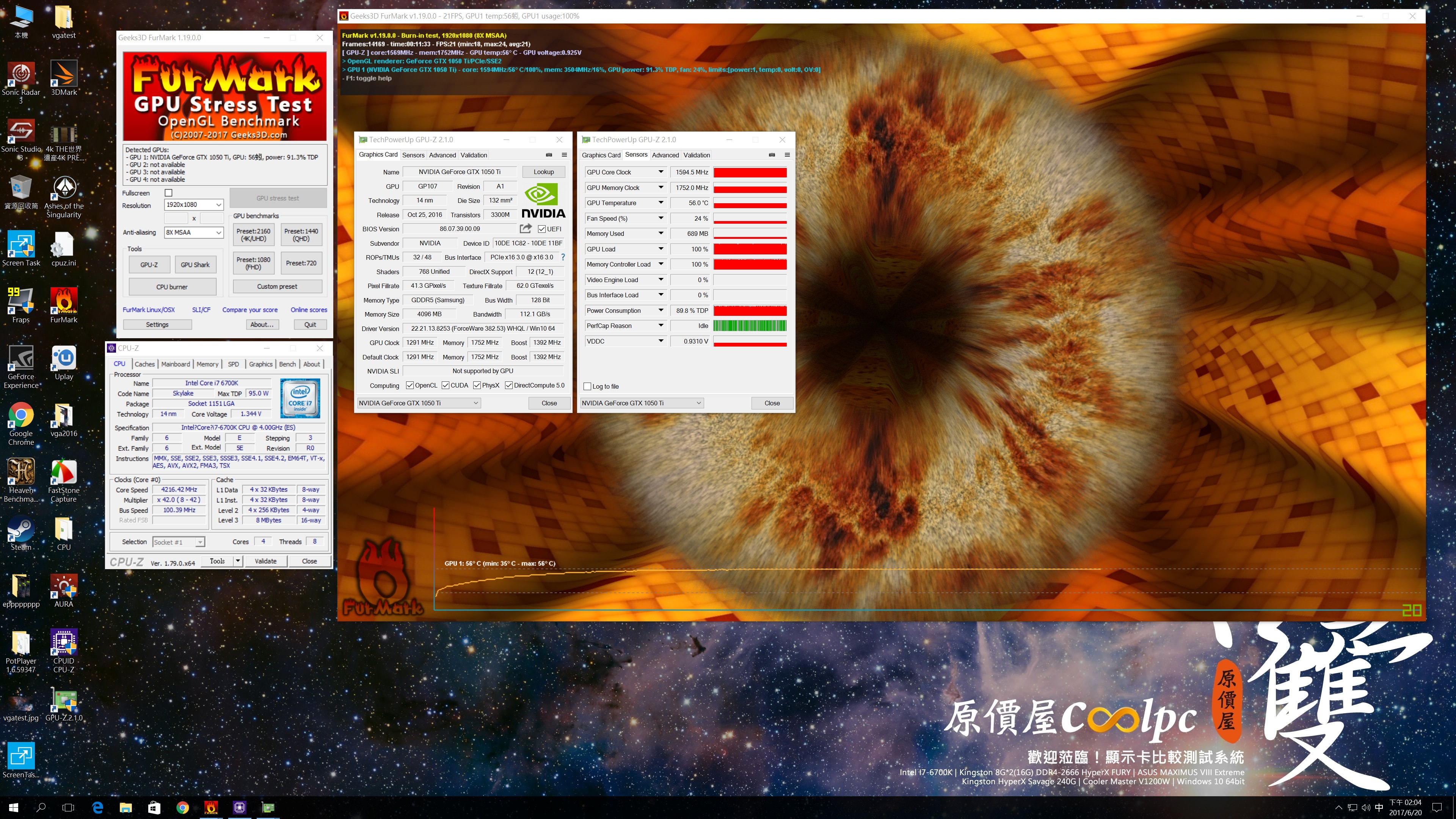1456x819 pixels.
Task: Open Microsoft Edge from the taskbar
Action: point(97,807)
